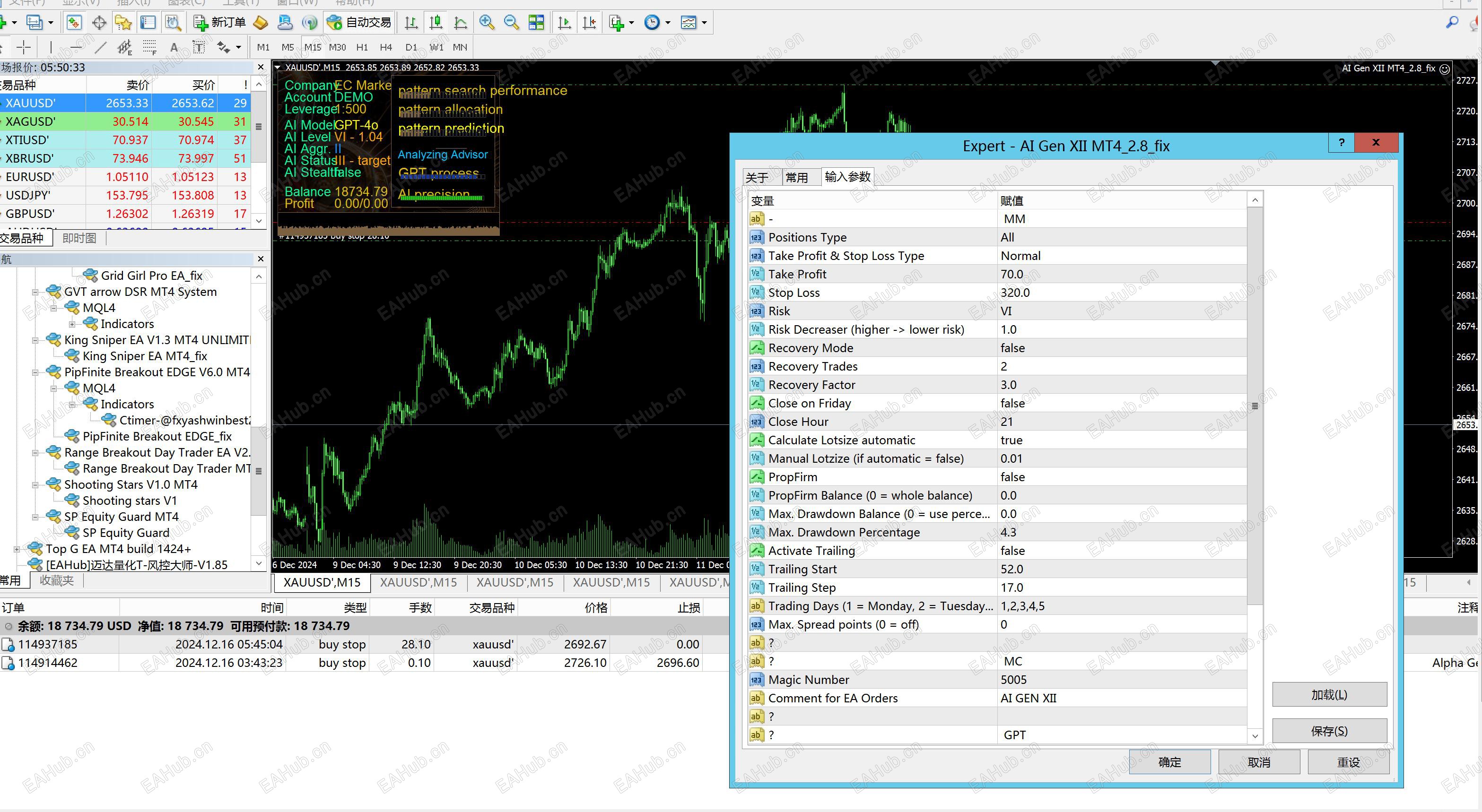Toggle the Terminal panel icon
The height and width of the screenshot is (812, 1482).
148,22
